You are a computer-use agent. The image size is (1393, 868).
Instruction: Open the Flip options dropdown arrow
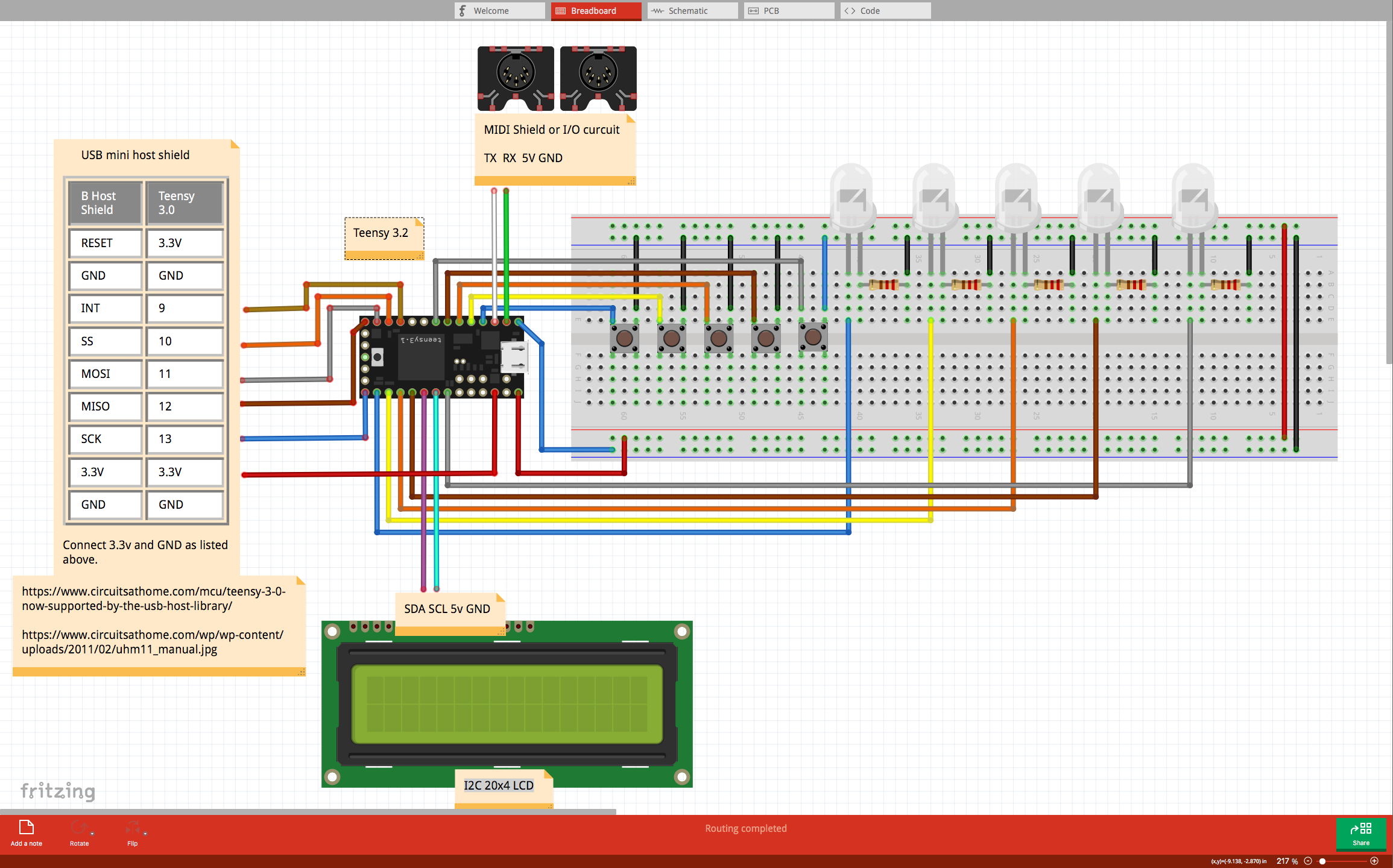coord(145,834)
